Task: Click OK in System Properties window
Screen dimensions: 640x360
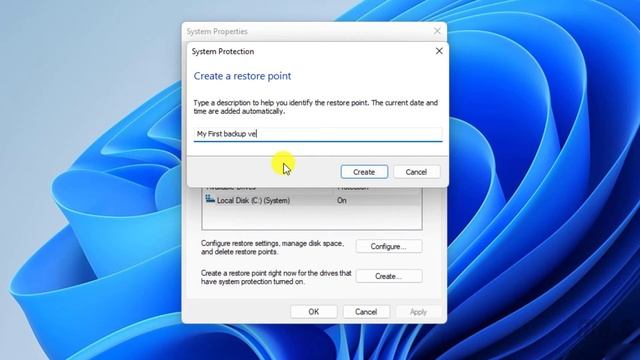Action: (313, 312)
